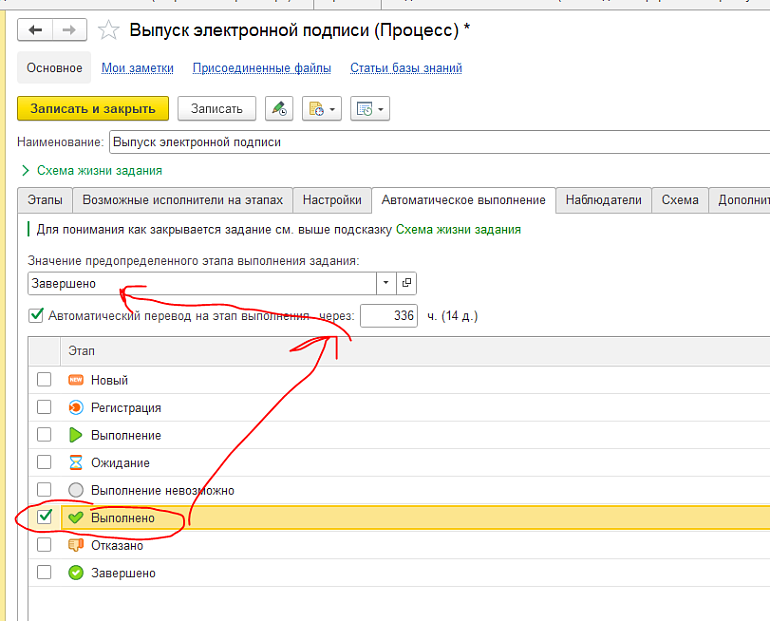Click the green play icon for Выполнение
The image size is (770, 621).
75,435
